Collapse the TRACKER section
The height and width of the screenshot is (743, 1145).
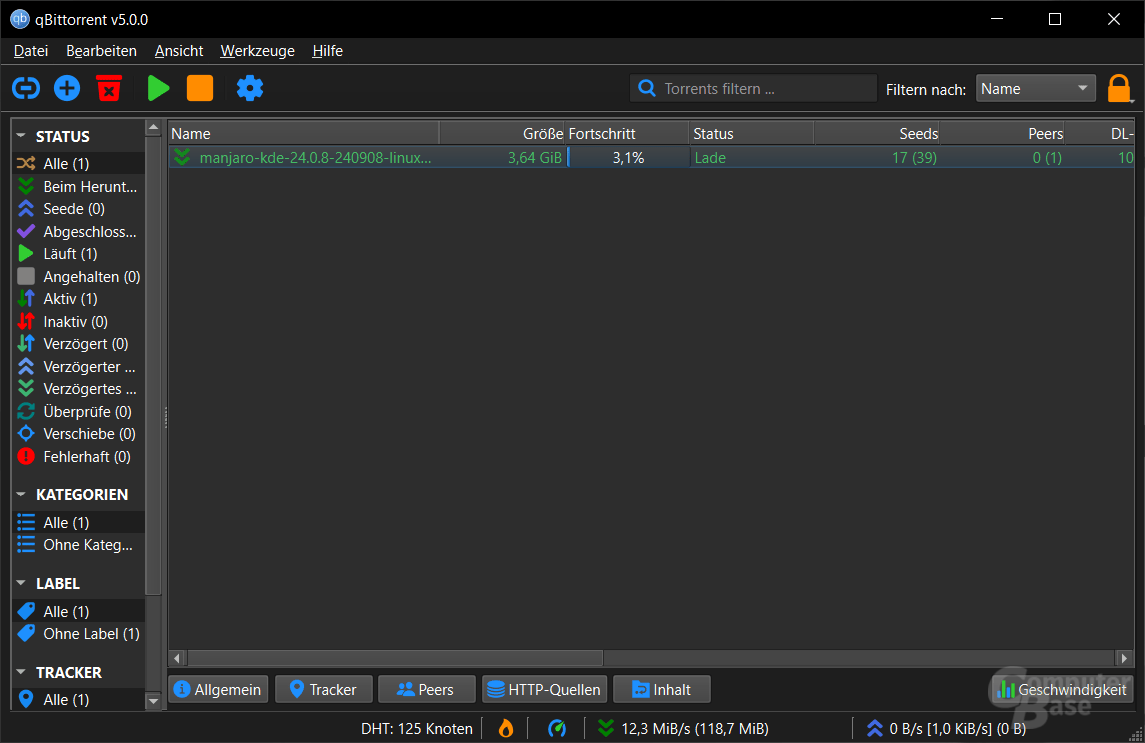20,671
